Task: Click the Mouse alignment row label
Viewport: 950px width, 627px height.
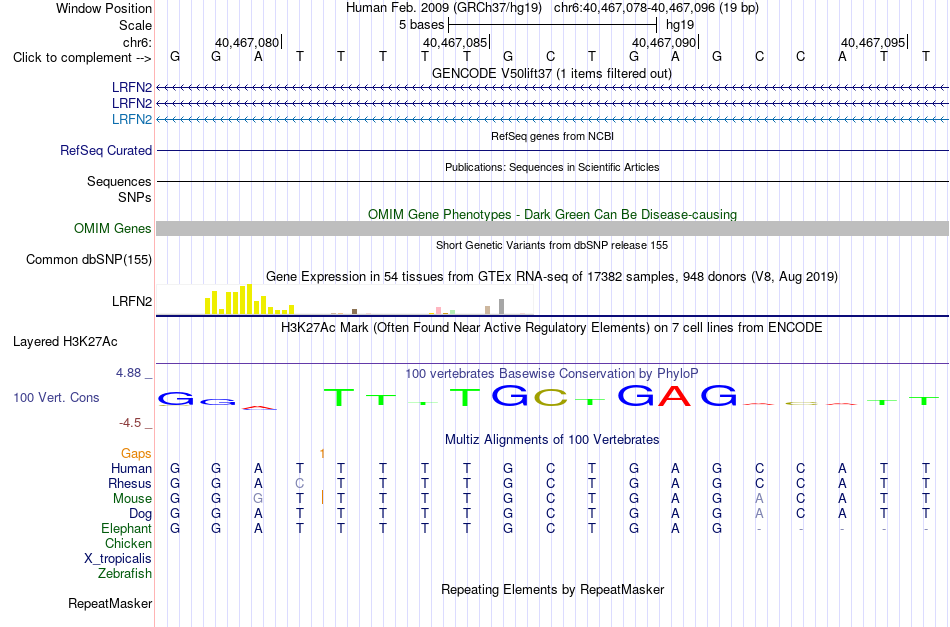Action: [x=132, y=499]
